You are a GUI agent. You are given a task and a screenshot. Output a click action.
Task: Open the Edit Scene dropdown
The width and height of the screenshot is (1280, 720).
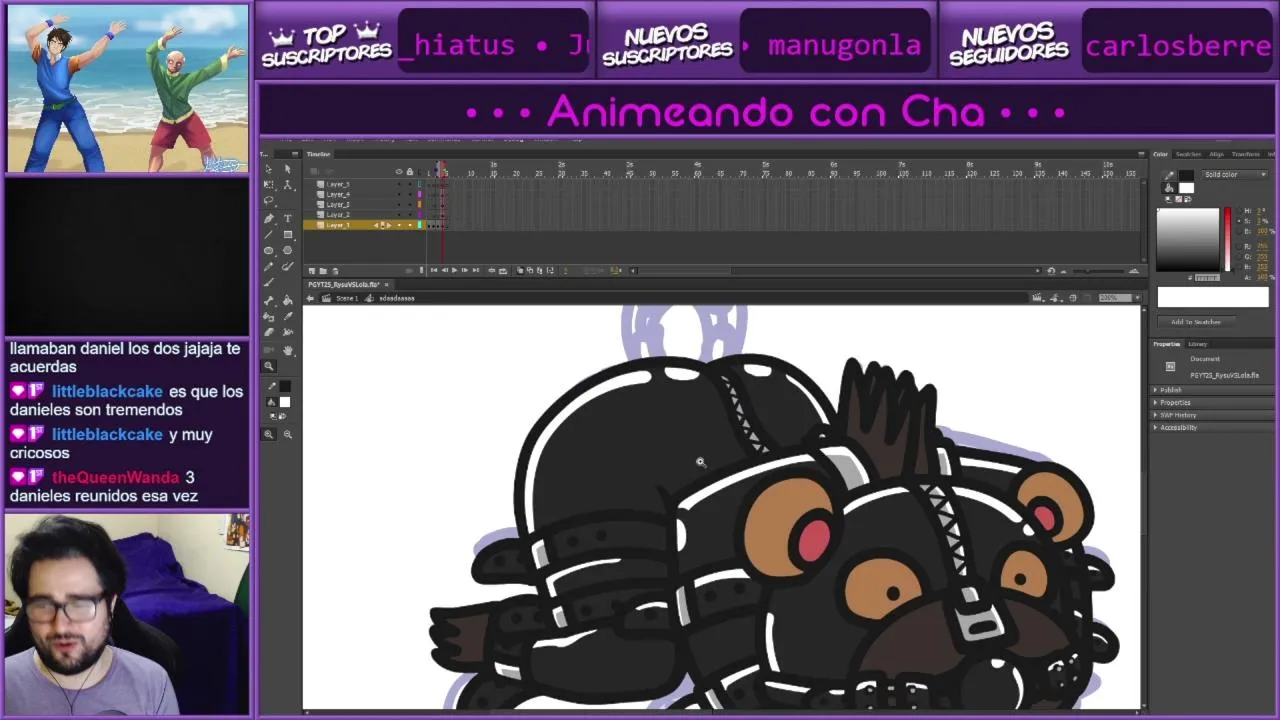click(1037, 298)
